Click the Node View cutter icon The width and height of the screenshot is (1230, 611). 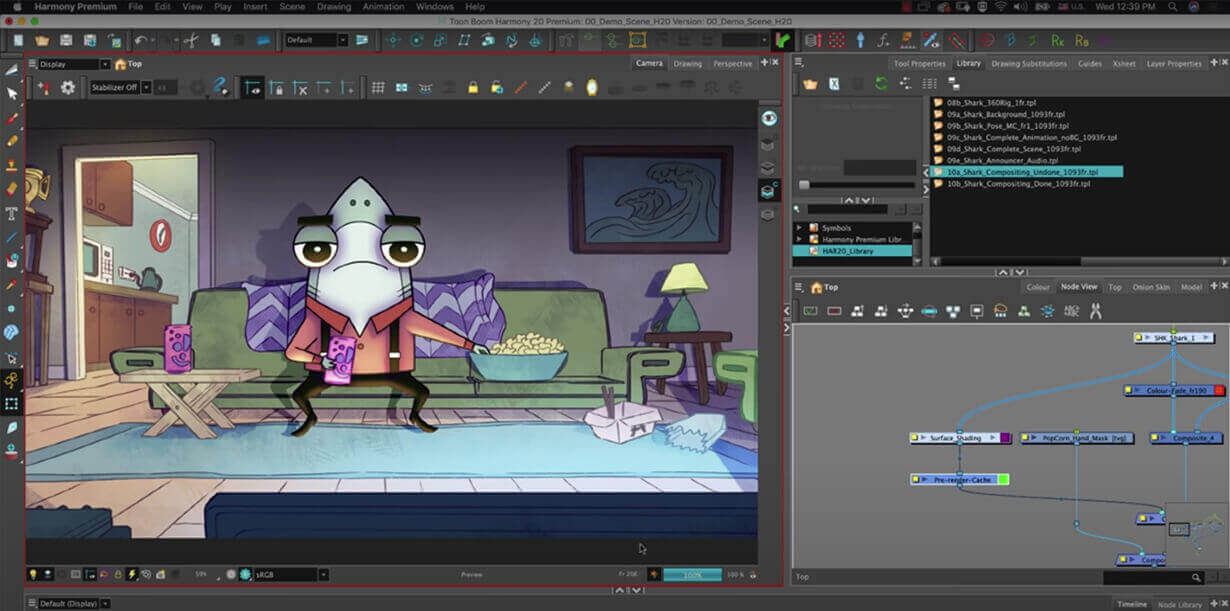[x=1095, y=311]
